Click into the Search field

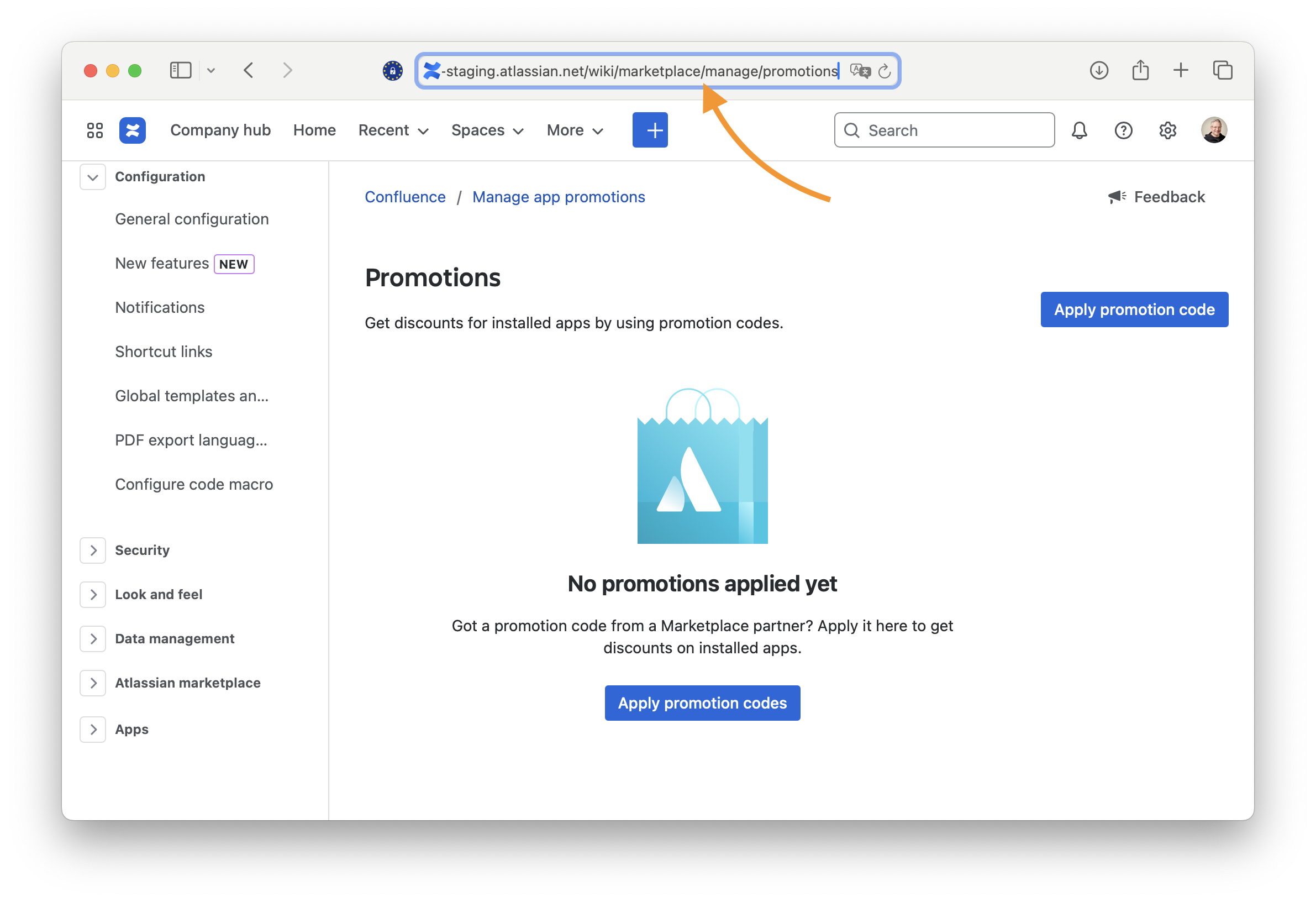(x=944, y=130)
